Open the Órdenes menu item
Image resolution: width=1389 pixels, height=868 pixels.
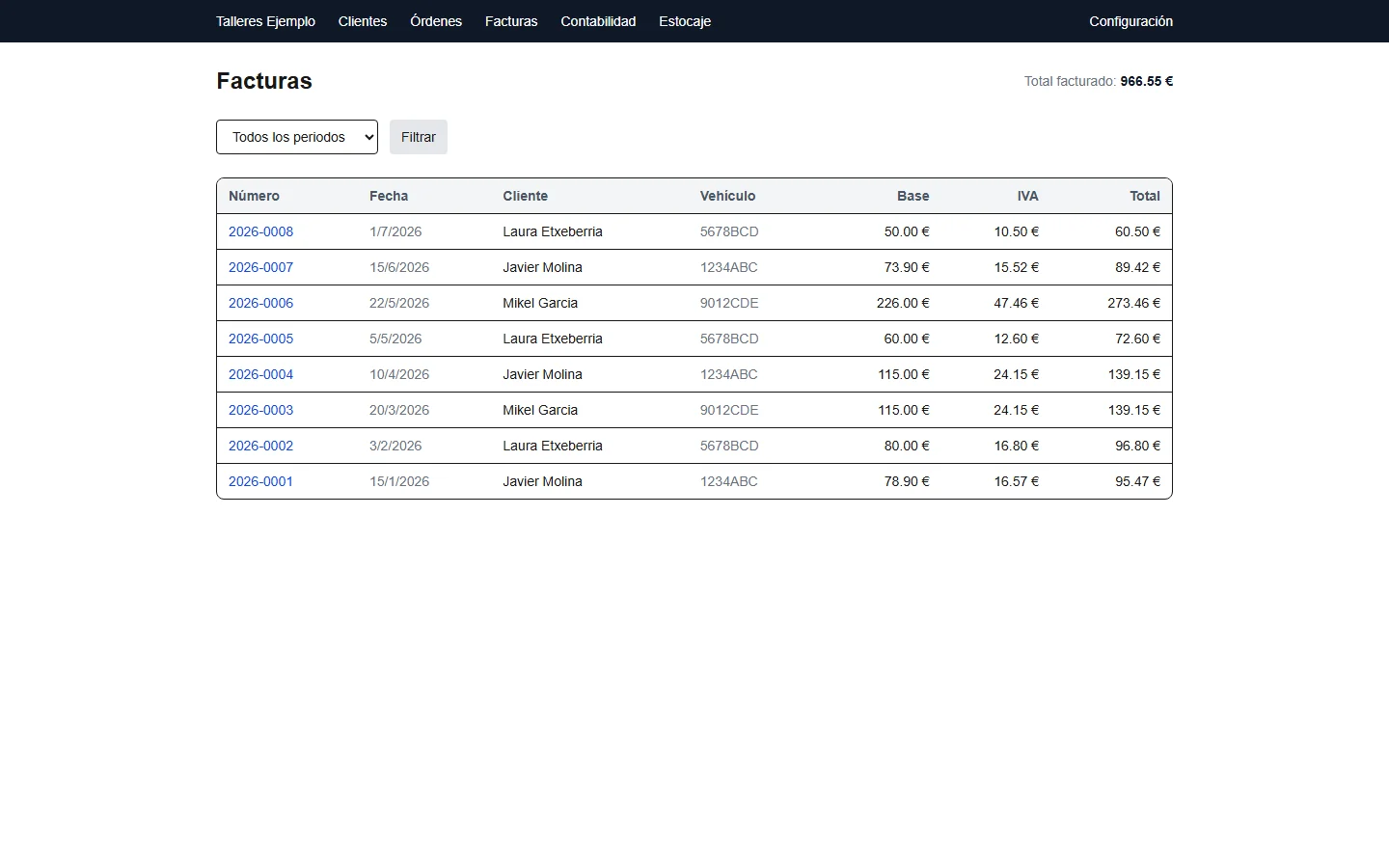(x=436, y=21)
